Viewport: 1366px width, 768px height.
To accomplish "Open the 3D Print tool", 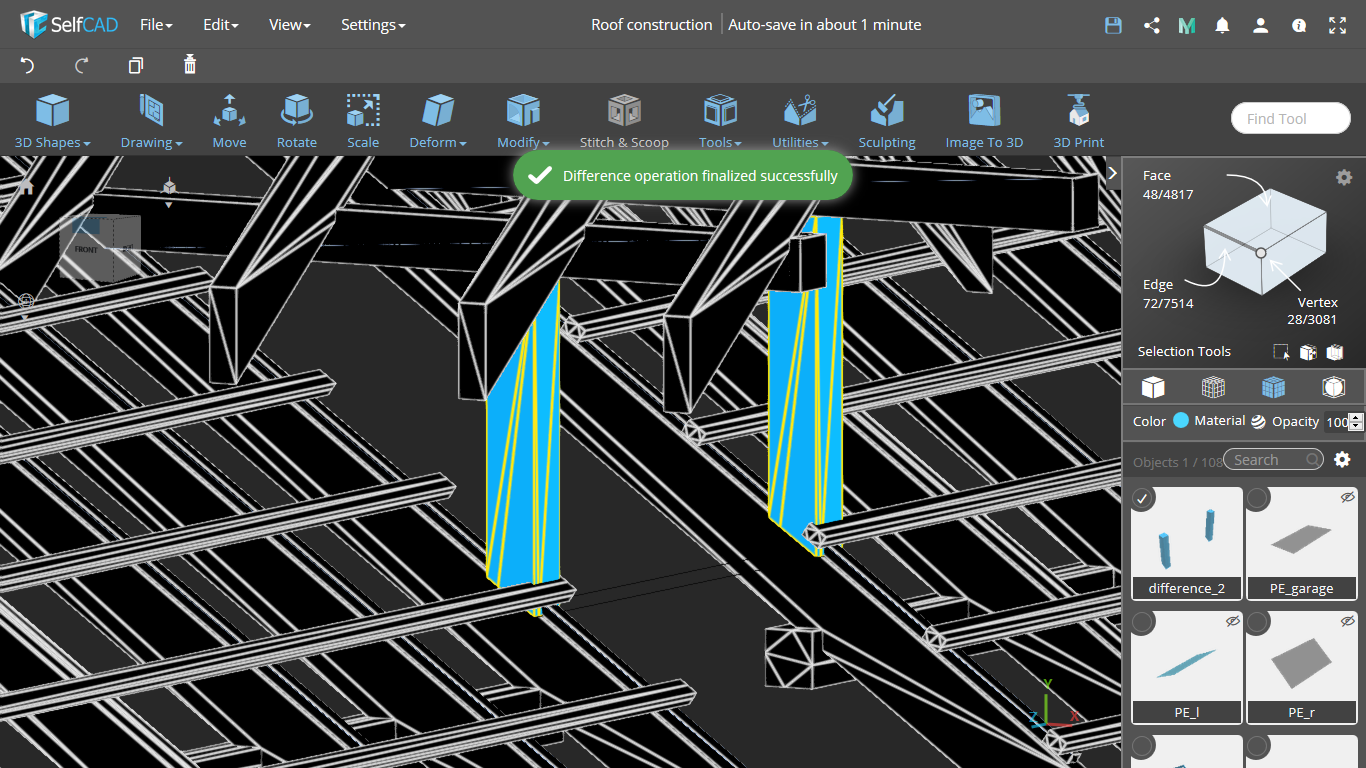I will (1078, 121).
